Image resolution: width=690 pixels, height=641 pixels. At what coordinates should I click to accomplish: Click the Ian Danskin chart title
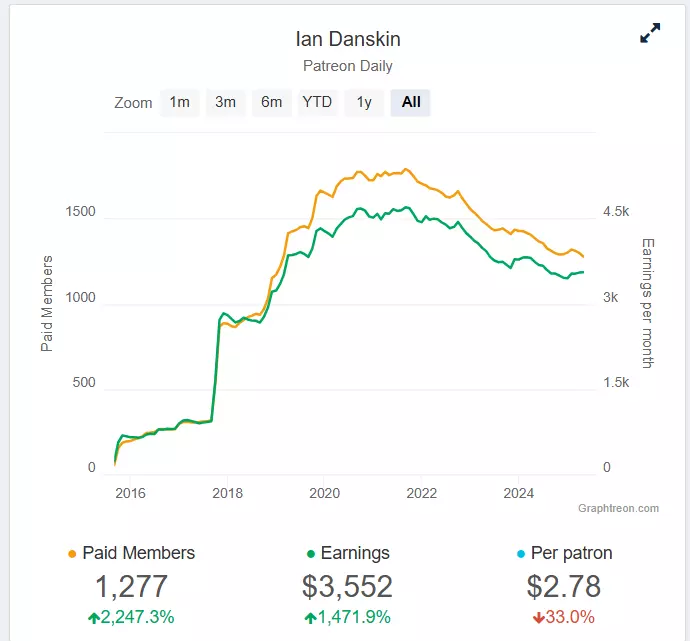pos(348,39)
